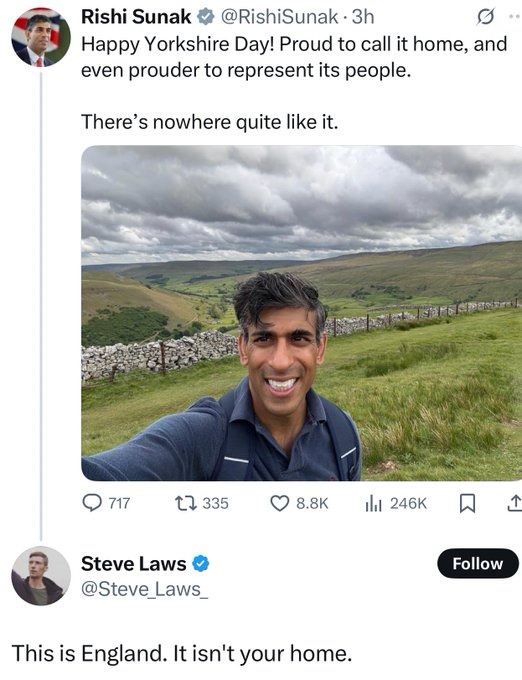Open the @Steve_Laws_ handle link

(144, 589)
